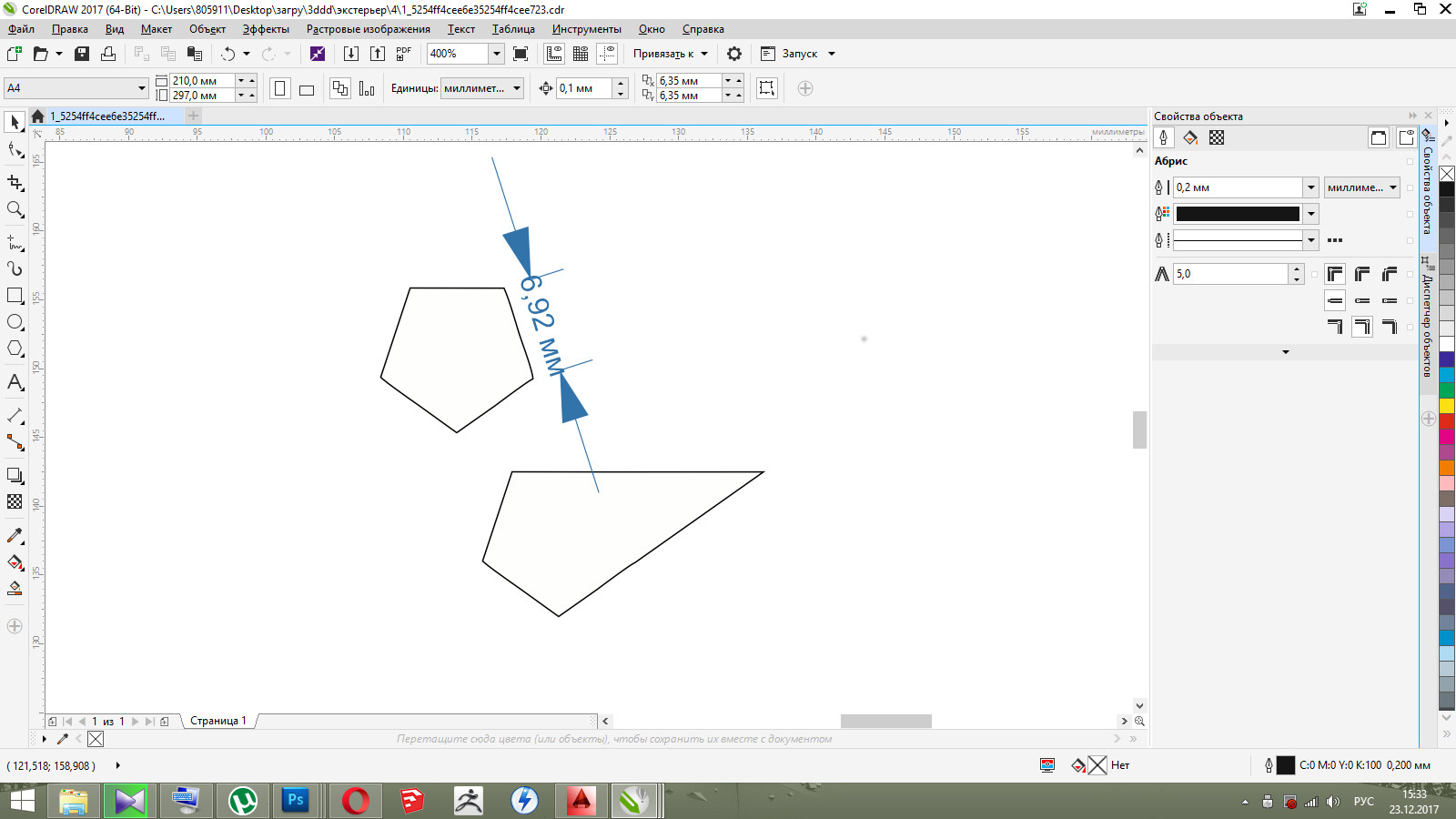Select the Pick tool
Screen dimensions: 1456x819
(15, 122)
